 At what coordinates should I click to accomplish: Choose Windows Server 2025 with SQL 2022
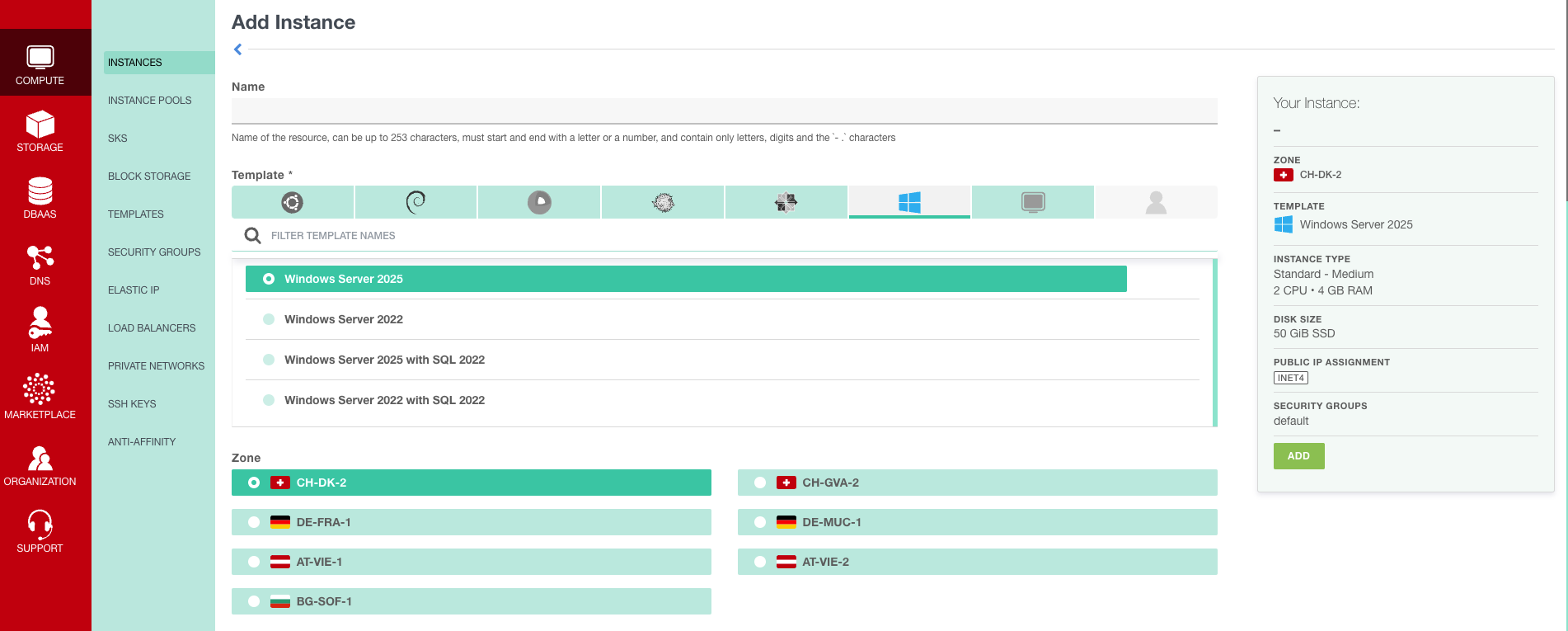point(722,360)
